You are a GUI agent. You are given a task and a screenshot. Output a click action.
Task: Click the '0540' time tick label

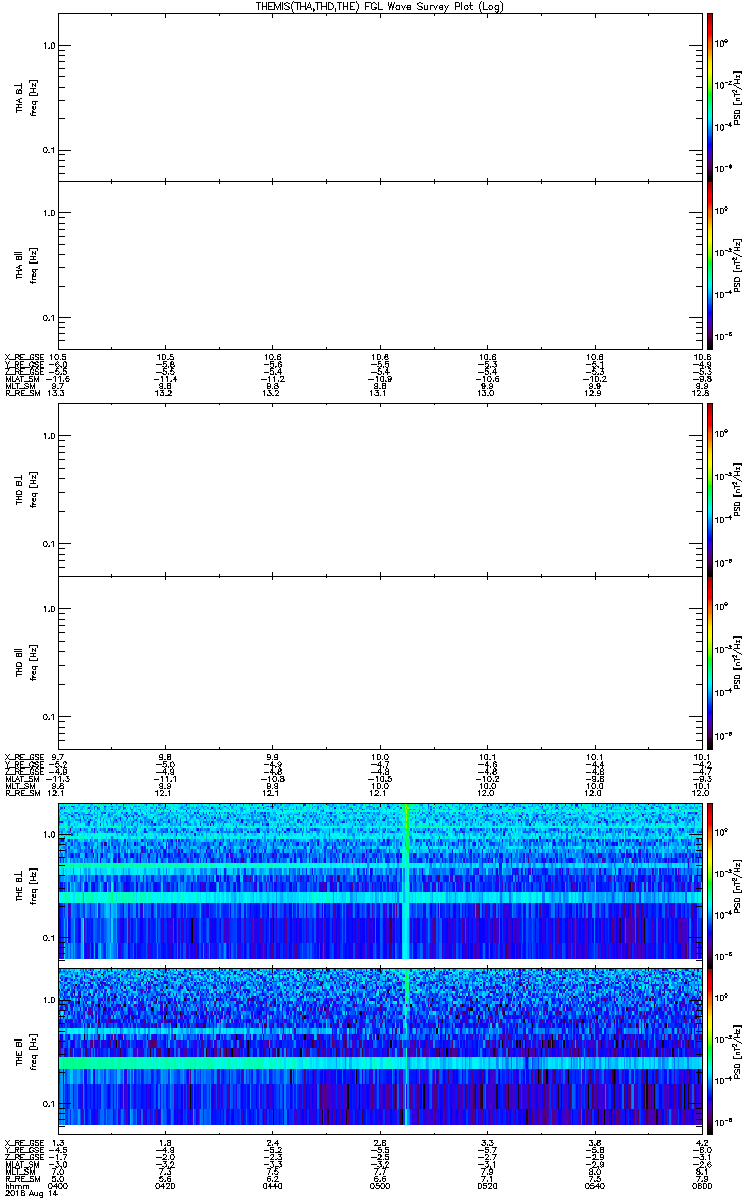(x=594, y=1184)
